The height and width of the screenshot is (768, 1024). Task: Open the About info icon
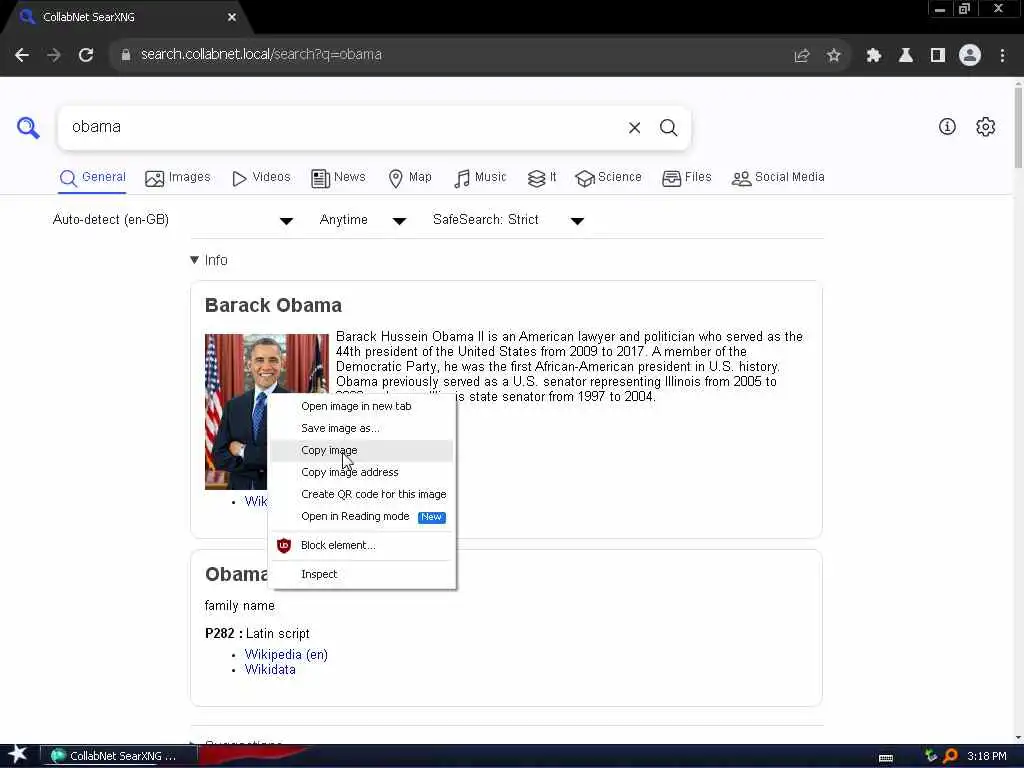947,127
